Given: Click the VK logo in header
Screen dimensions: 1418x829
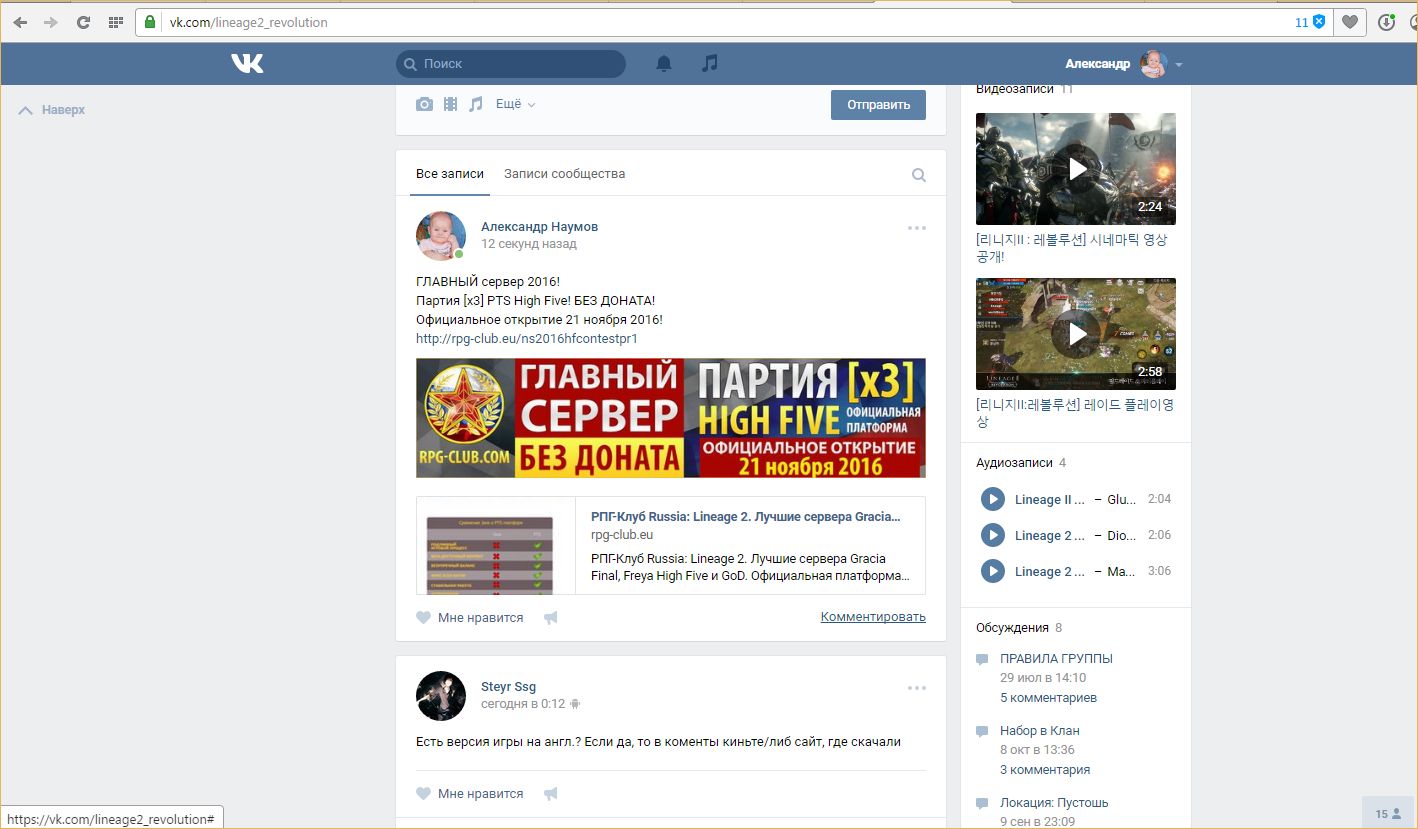Looking at the screenshot, I should pyautogui.click(x=247, y=64).
